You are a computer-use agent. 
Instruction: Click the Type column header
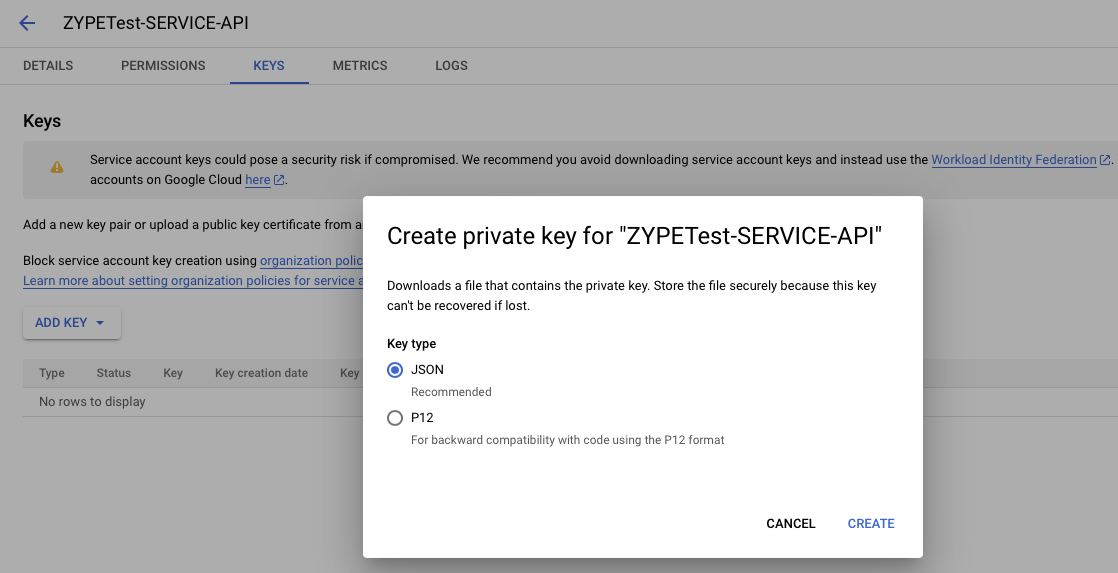(x=52, y=373)
